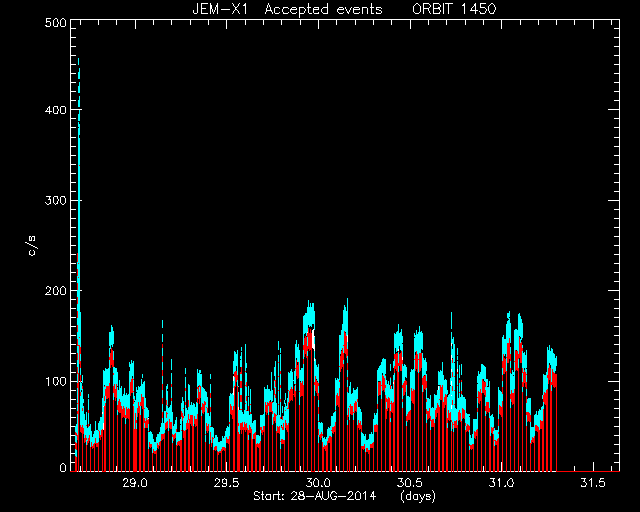640x512 pixels.
Task: Select the 200 y-axis tick label
Action: [x=55, y=291]
